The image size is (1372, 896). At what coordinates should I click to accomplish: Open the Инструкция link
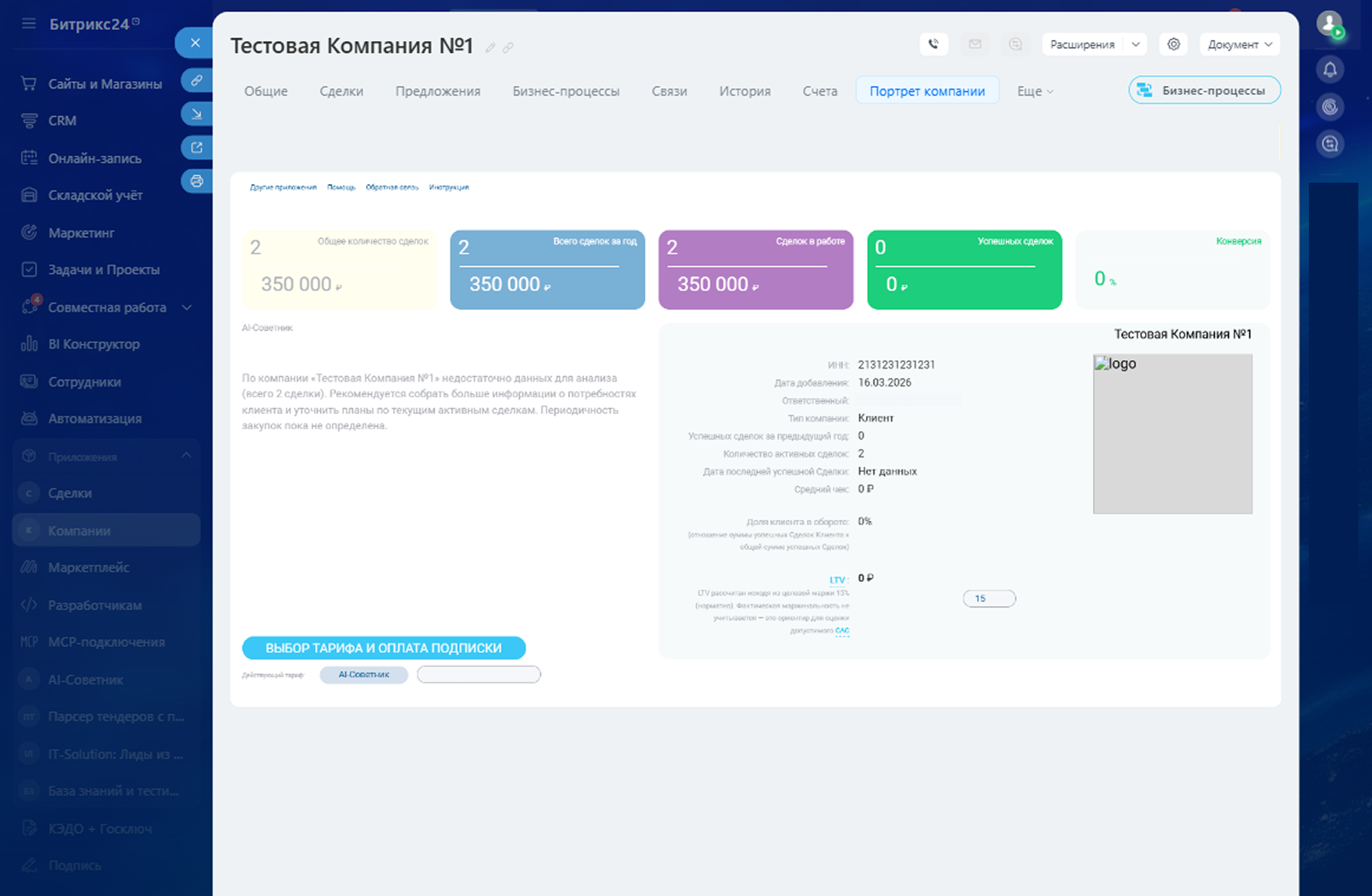coord(449,187)
